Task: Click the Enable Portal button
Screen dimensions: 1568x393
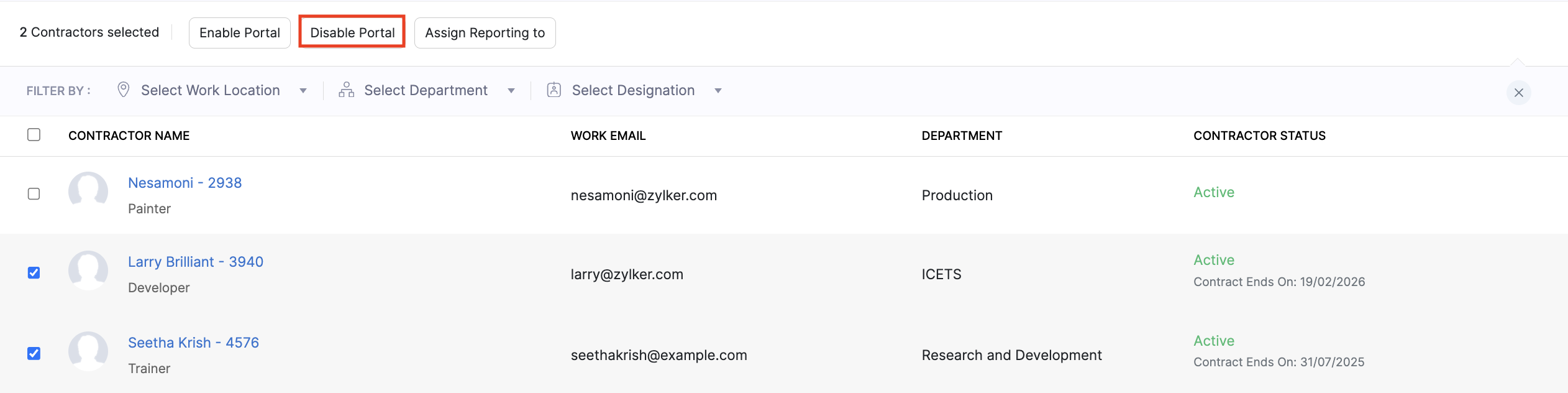Action: 239,32
